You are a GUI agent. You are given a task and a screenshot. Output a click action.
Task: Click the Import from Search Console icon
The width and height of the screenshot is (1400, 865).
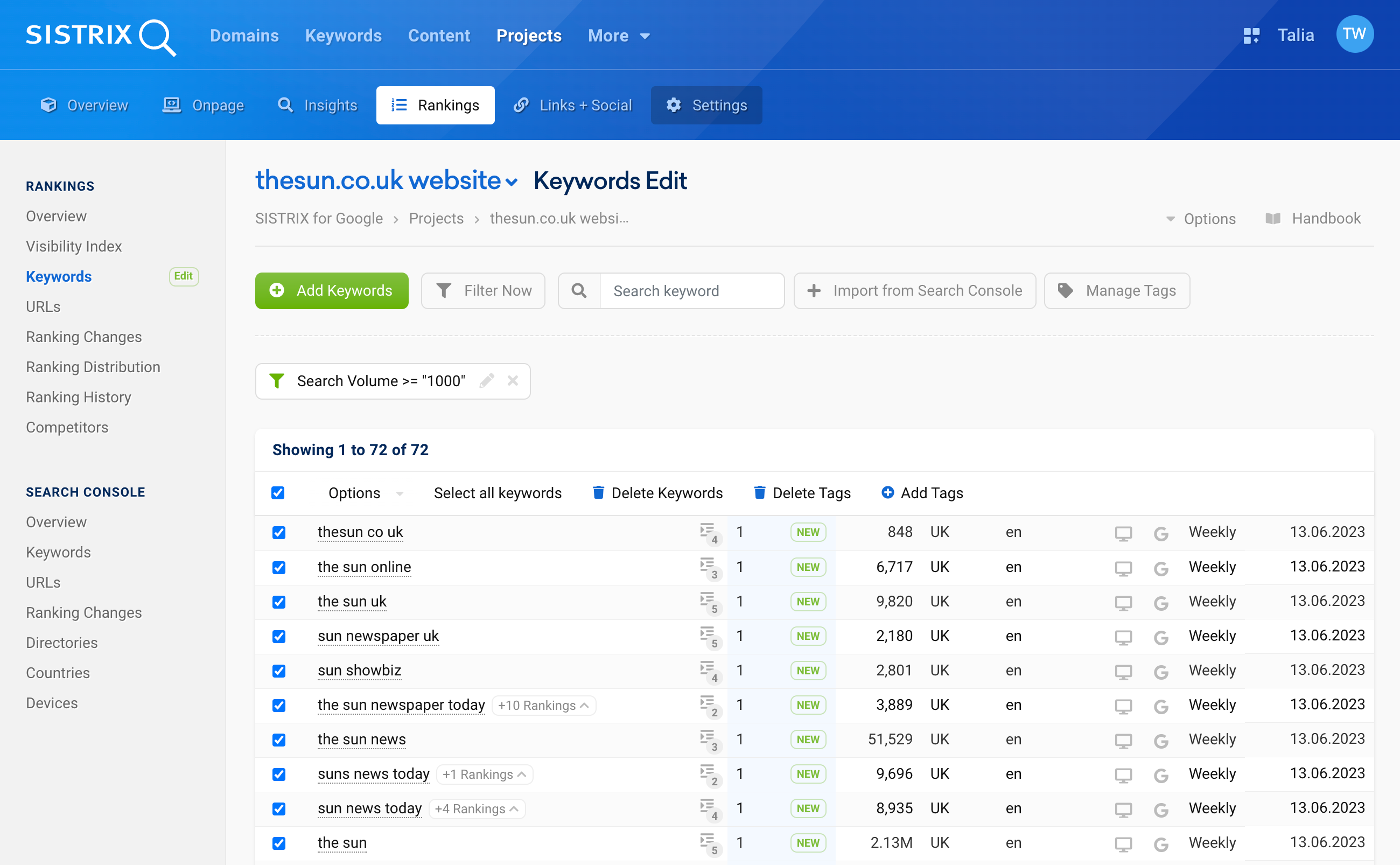(814, 291)
